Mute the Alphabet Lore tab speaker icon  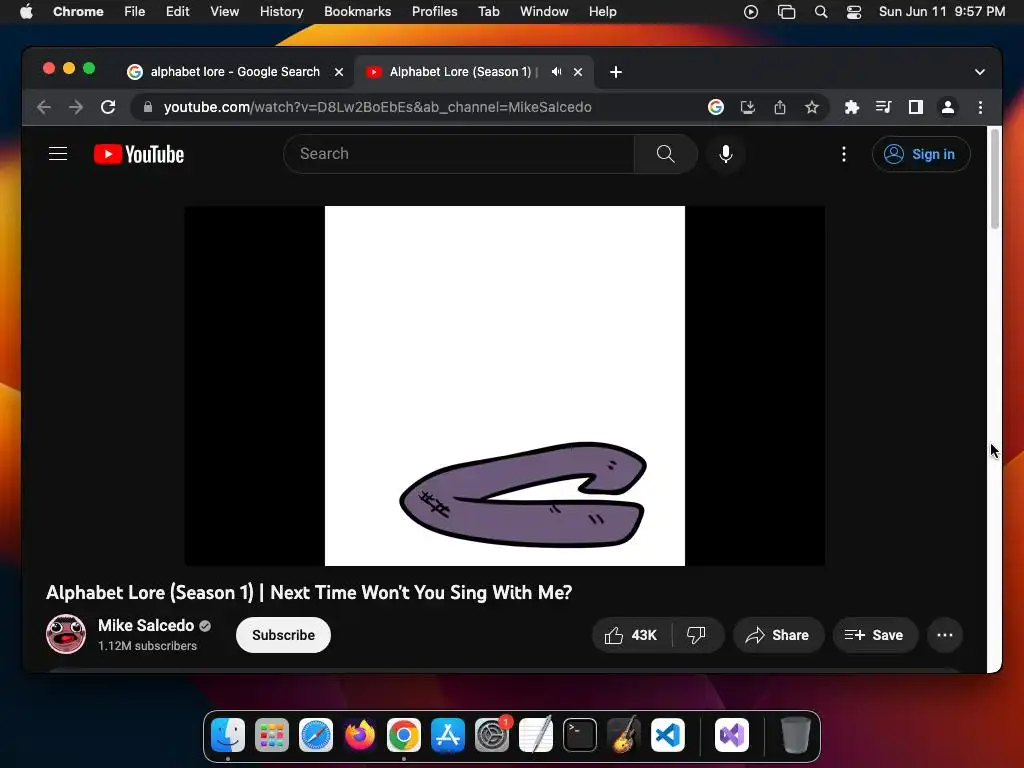[x=556, y=72]
